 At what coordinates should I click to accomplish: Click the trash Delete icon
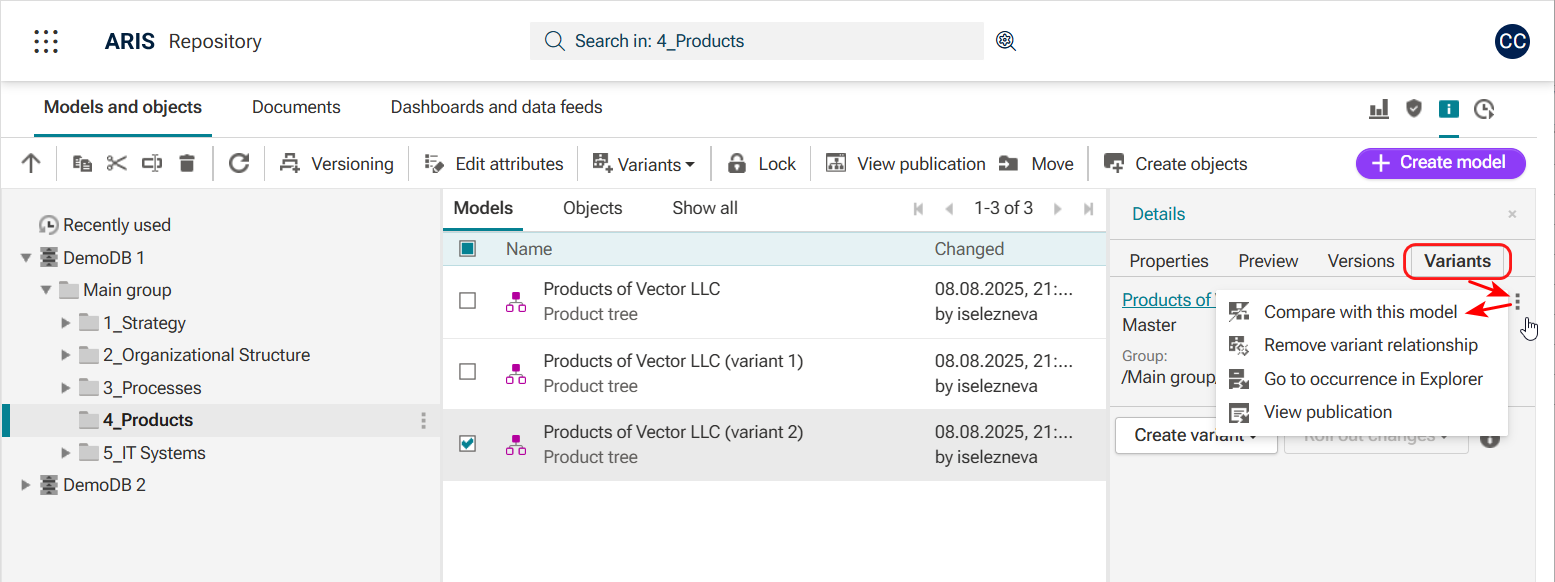click(x=187, y=164)
